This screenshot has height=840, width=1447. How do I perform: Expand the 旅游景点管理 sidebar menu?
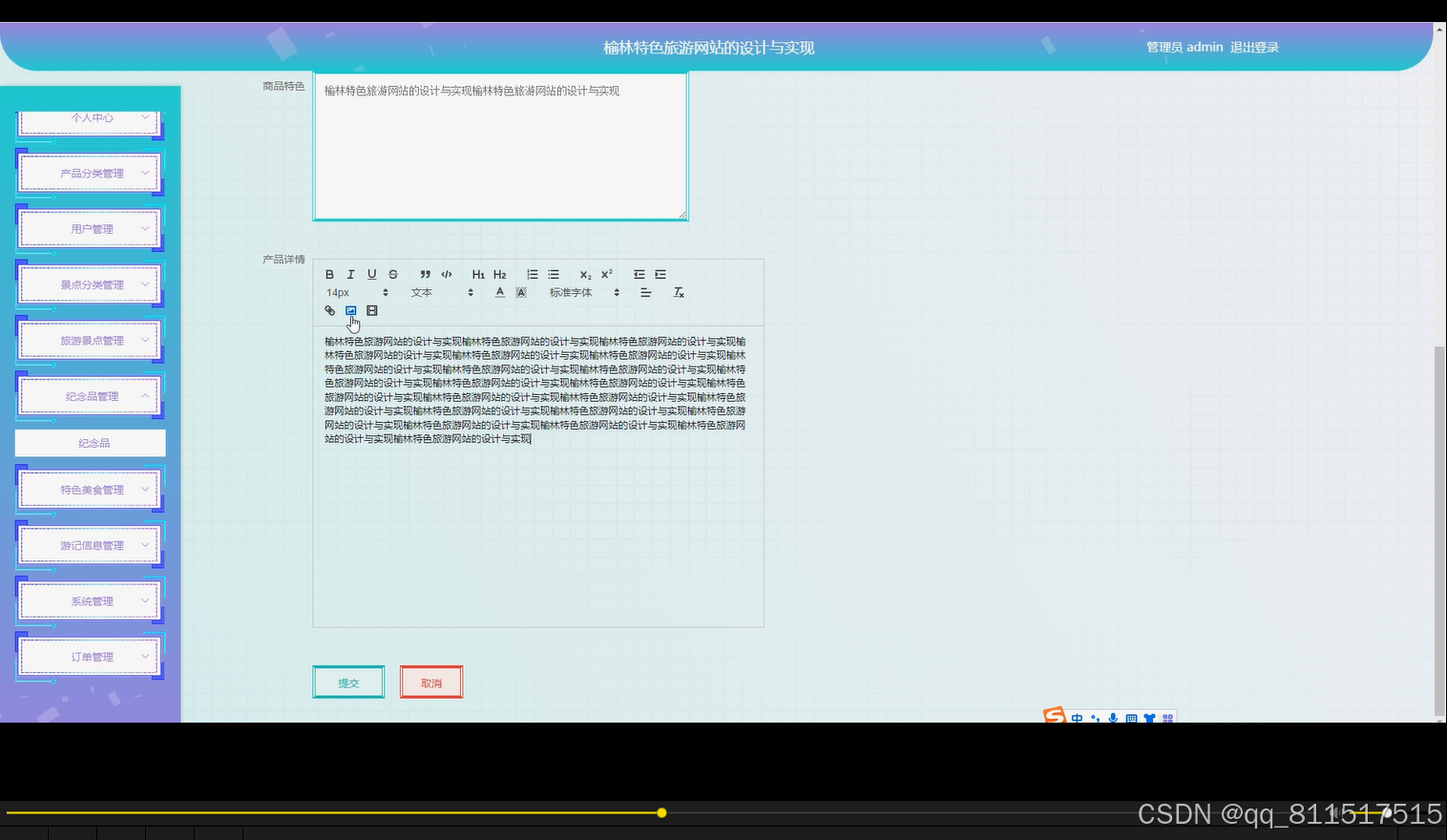90,341
